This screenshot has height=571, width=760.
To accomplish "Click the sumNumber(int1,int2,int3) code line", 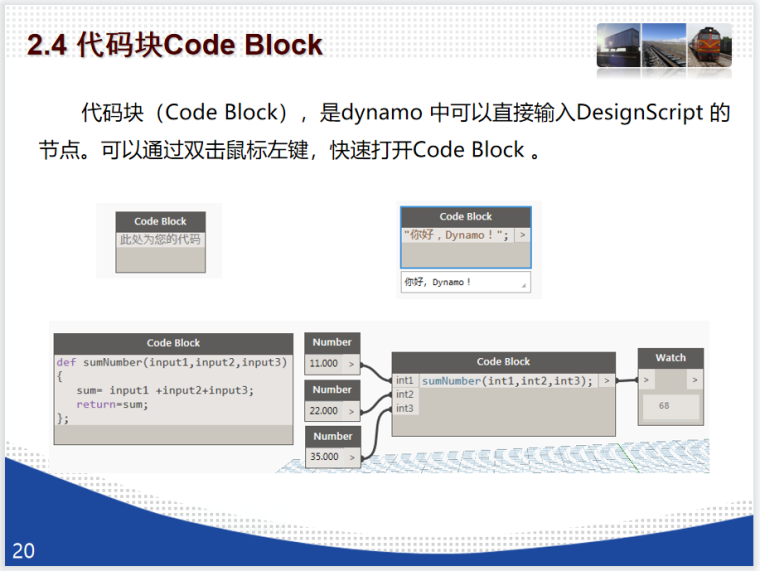I will click(x=507, y=381).
